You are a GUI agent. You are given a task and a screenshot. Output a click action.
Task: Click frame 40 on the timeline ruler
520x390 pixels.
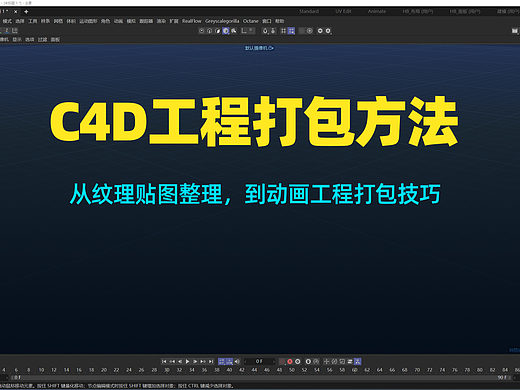(229, 370)
